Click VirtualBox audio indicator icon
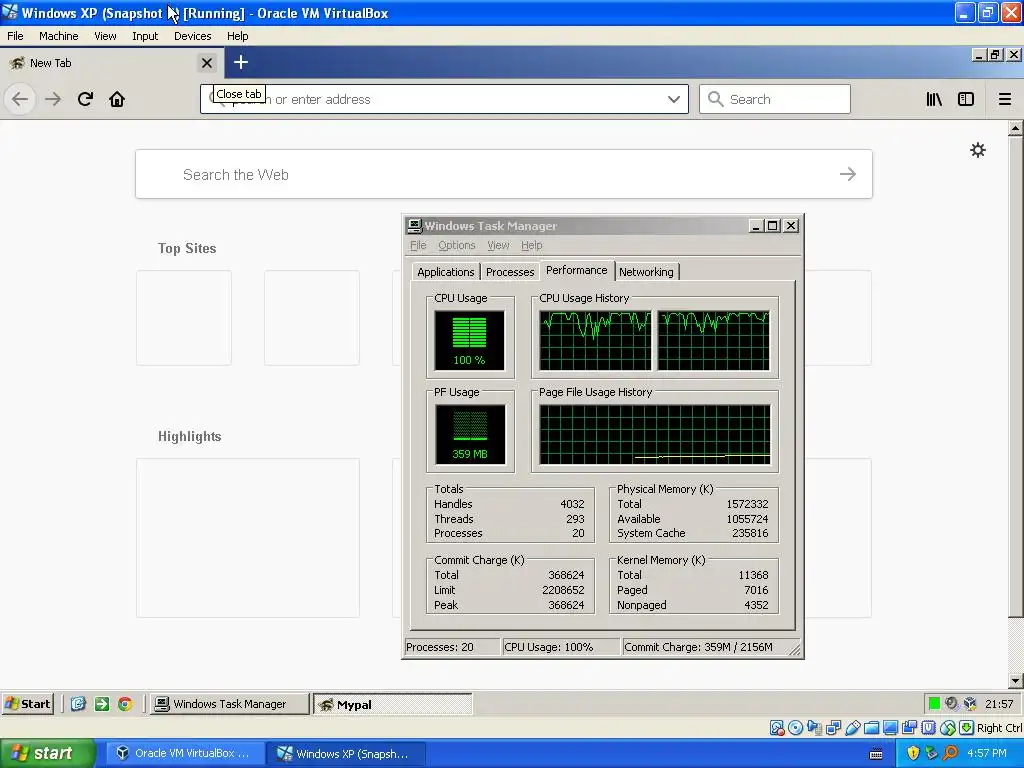Viewport: 1024px width, 768px height. pyautogui.click(x=814, y=728)
